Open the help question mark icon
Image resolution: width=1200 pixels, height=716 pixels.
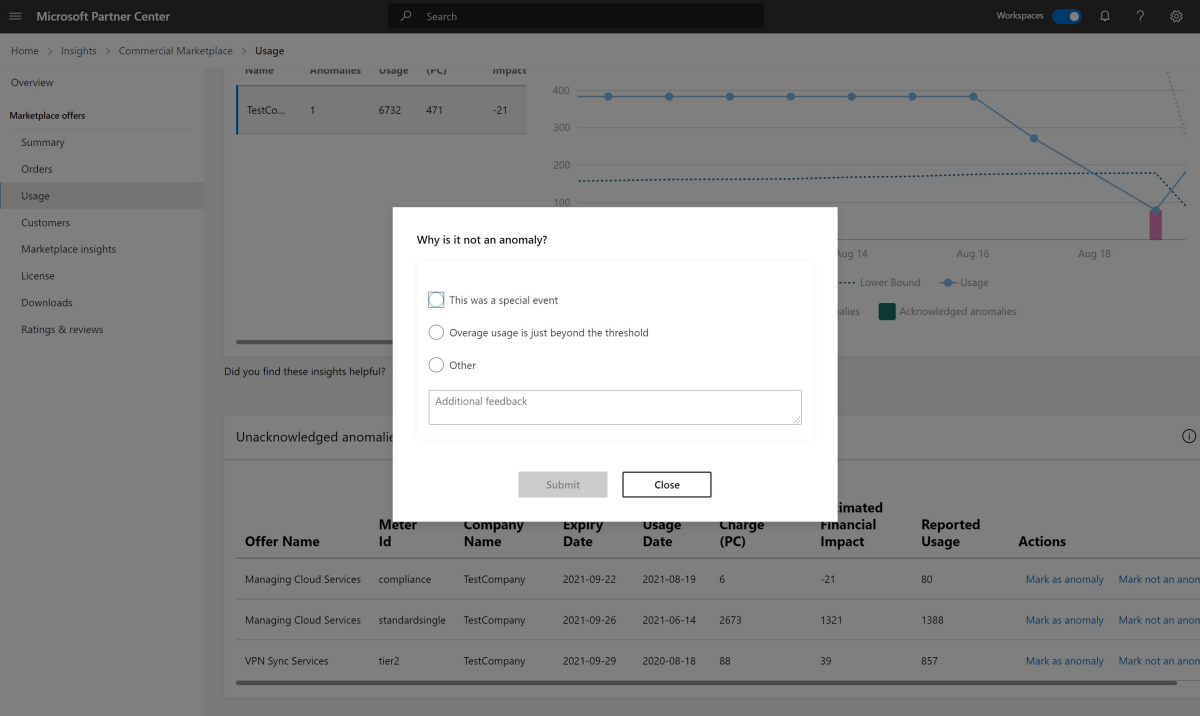(1140, 16)
